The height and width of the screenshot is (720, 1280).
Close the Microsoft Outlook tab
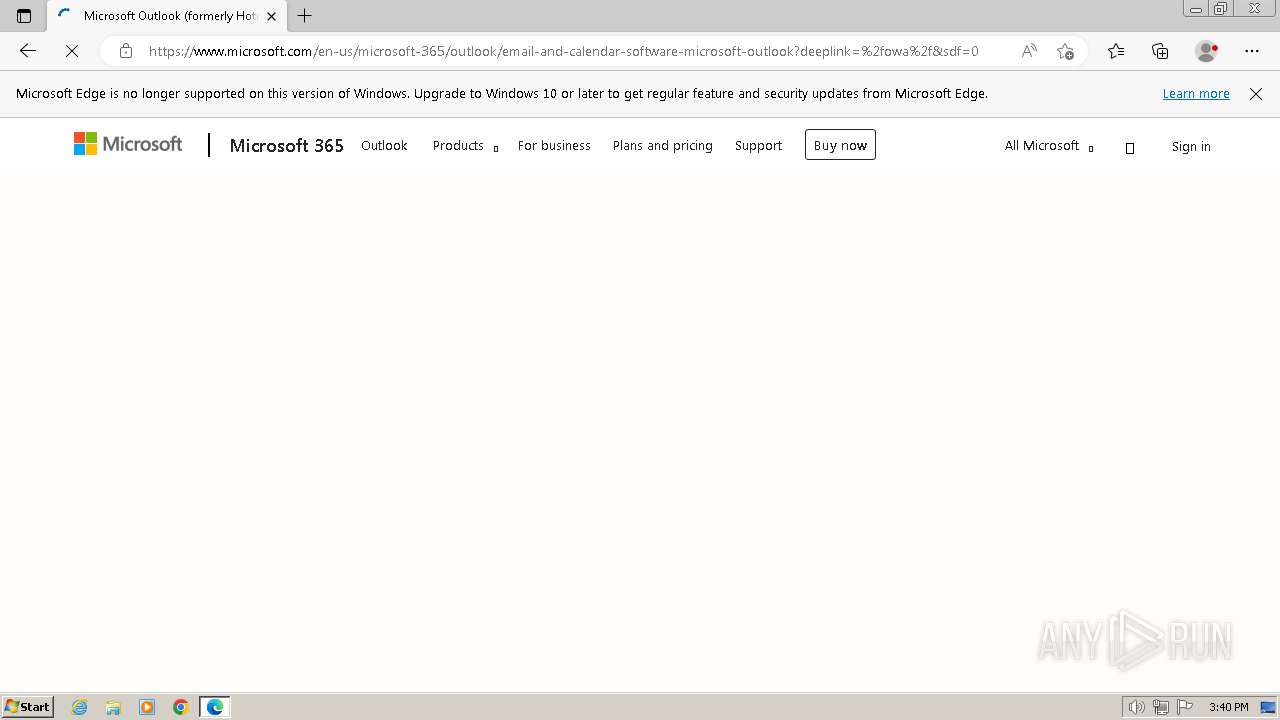point(271,16)
